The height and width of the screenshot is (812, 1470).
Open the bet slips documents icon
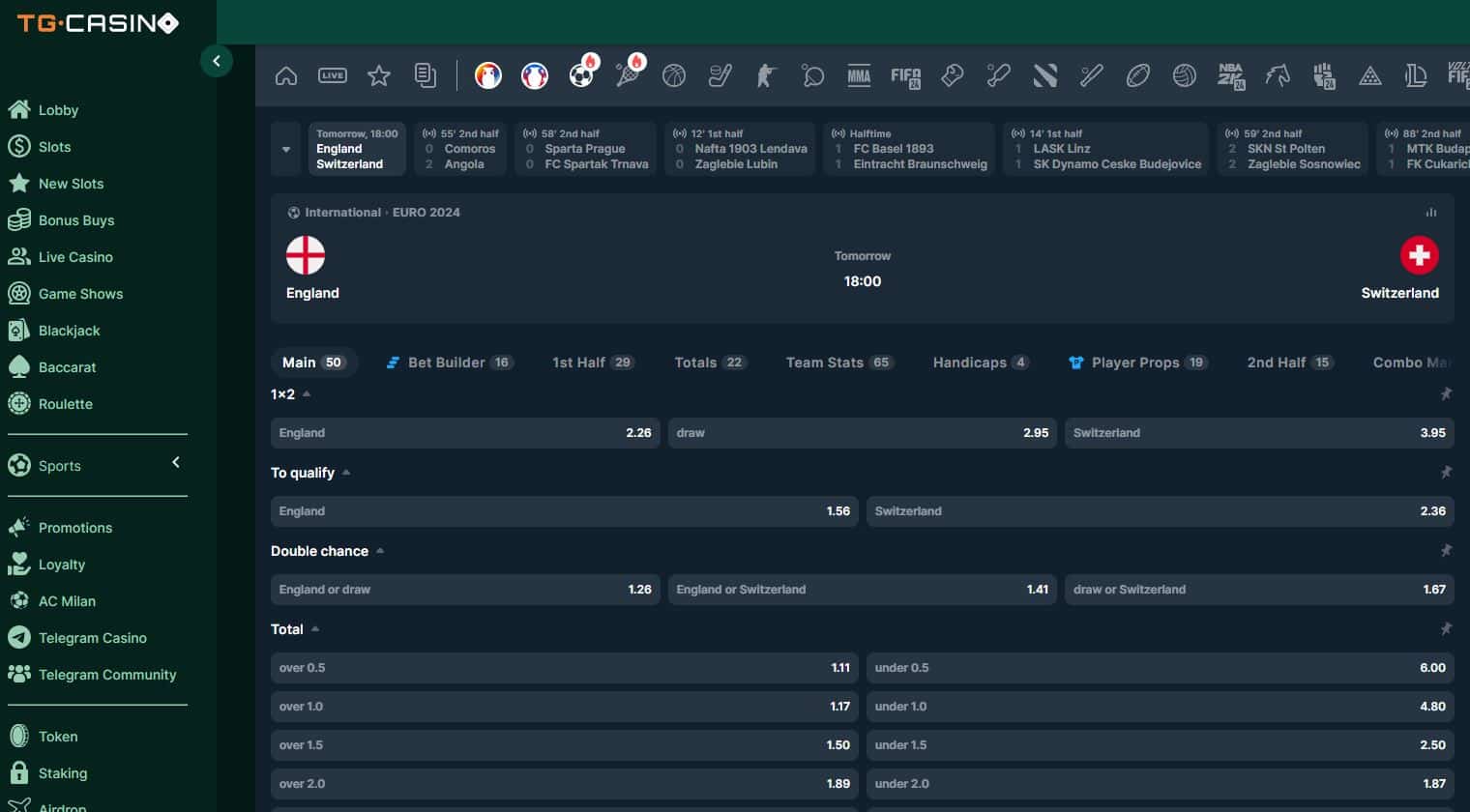(426, 75)
